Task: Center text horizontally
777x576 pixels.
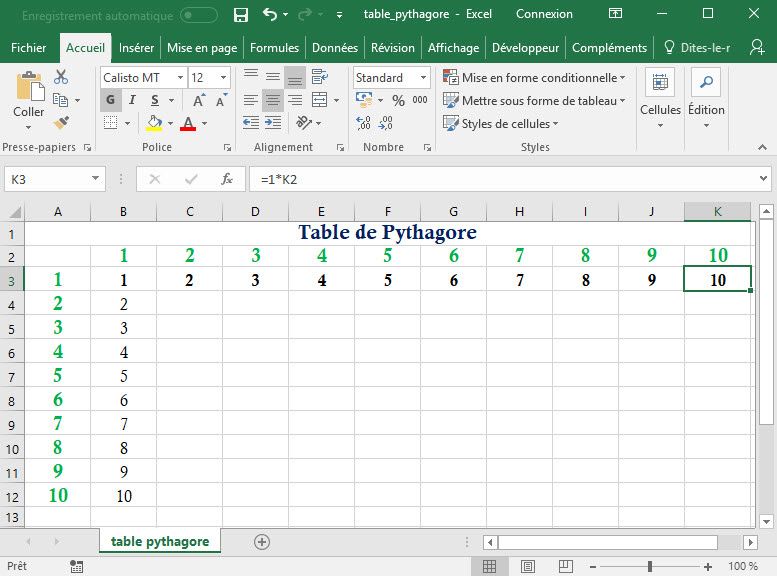Action: [x=273, y=100]
